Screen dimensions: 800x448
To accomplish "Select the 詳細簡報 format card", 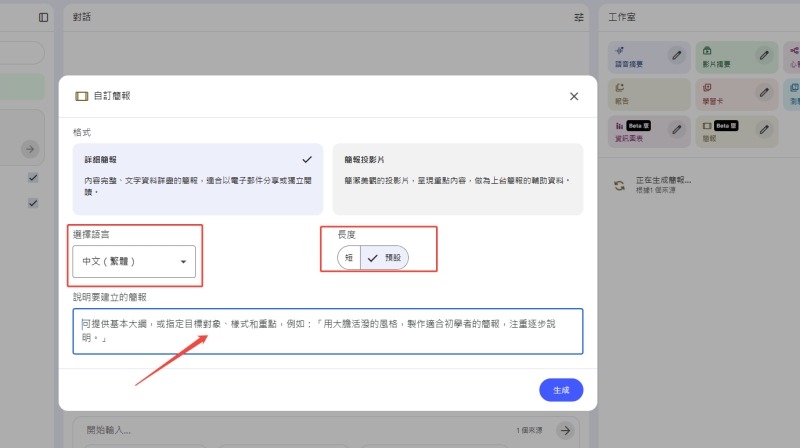I will pos(198,179).
